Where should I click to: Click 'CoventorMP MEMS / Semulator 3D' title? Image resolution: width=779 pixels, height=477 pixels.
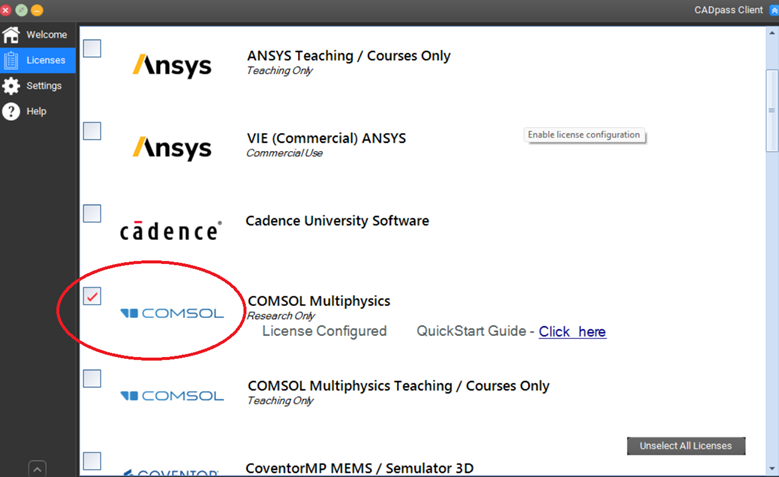360,468
